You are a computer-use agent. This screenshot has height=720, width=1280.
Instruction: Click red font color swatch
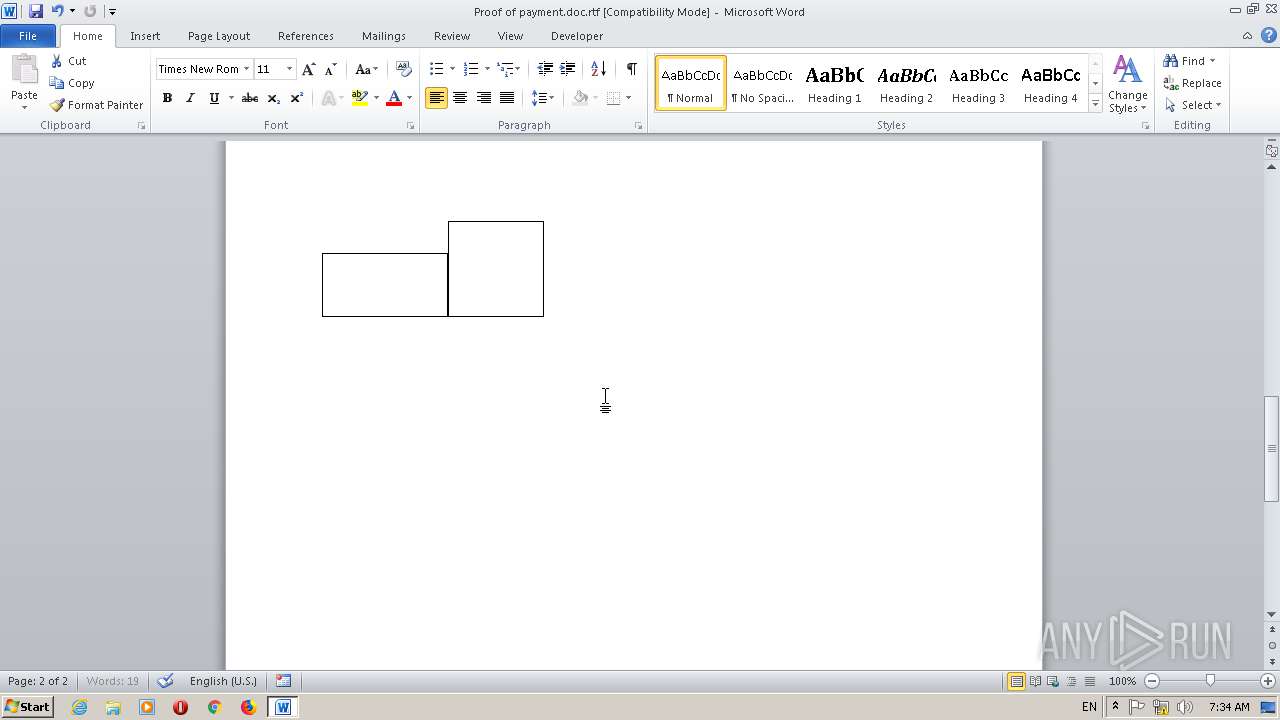(394, 98)
